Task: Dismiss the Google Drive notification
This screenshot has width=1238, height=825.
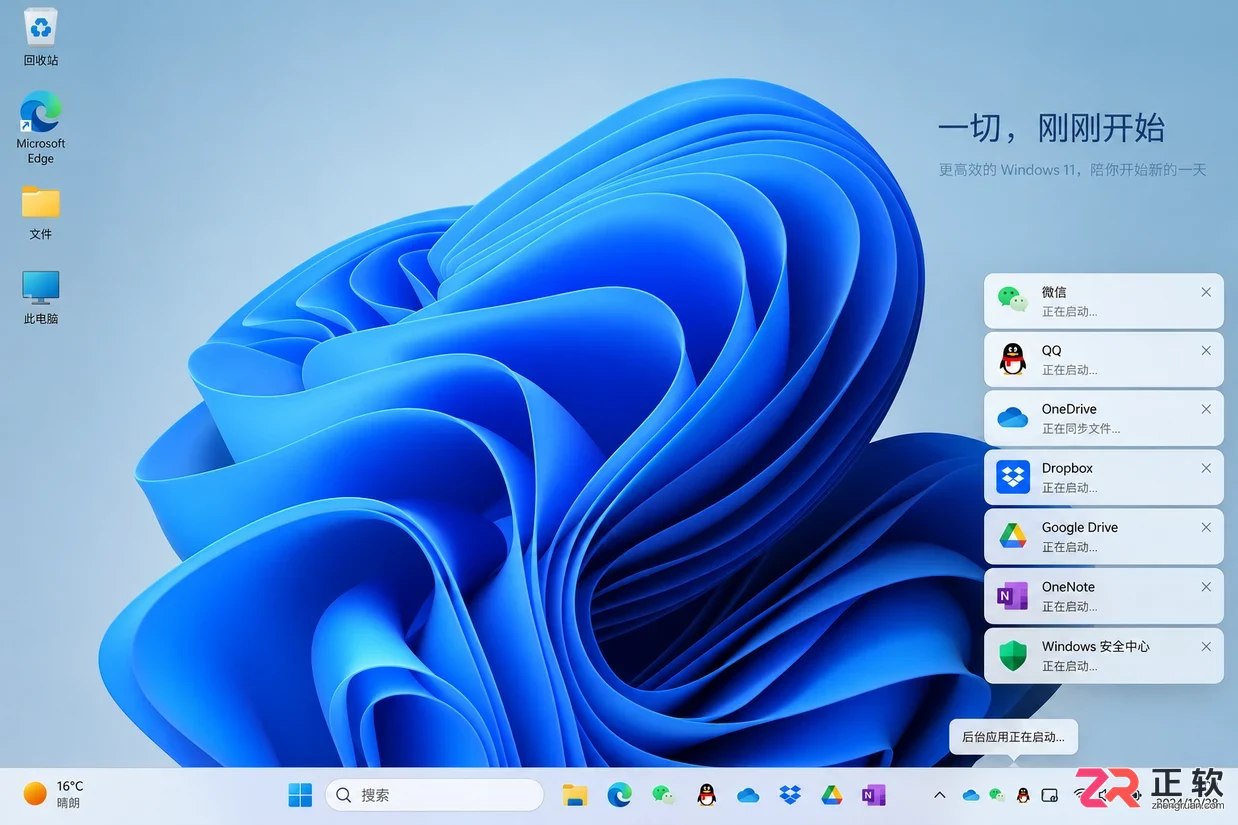Action: click(x=1206, y=527)
